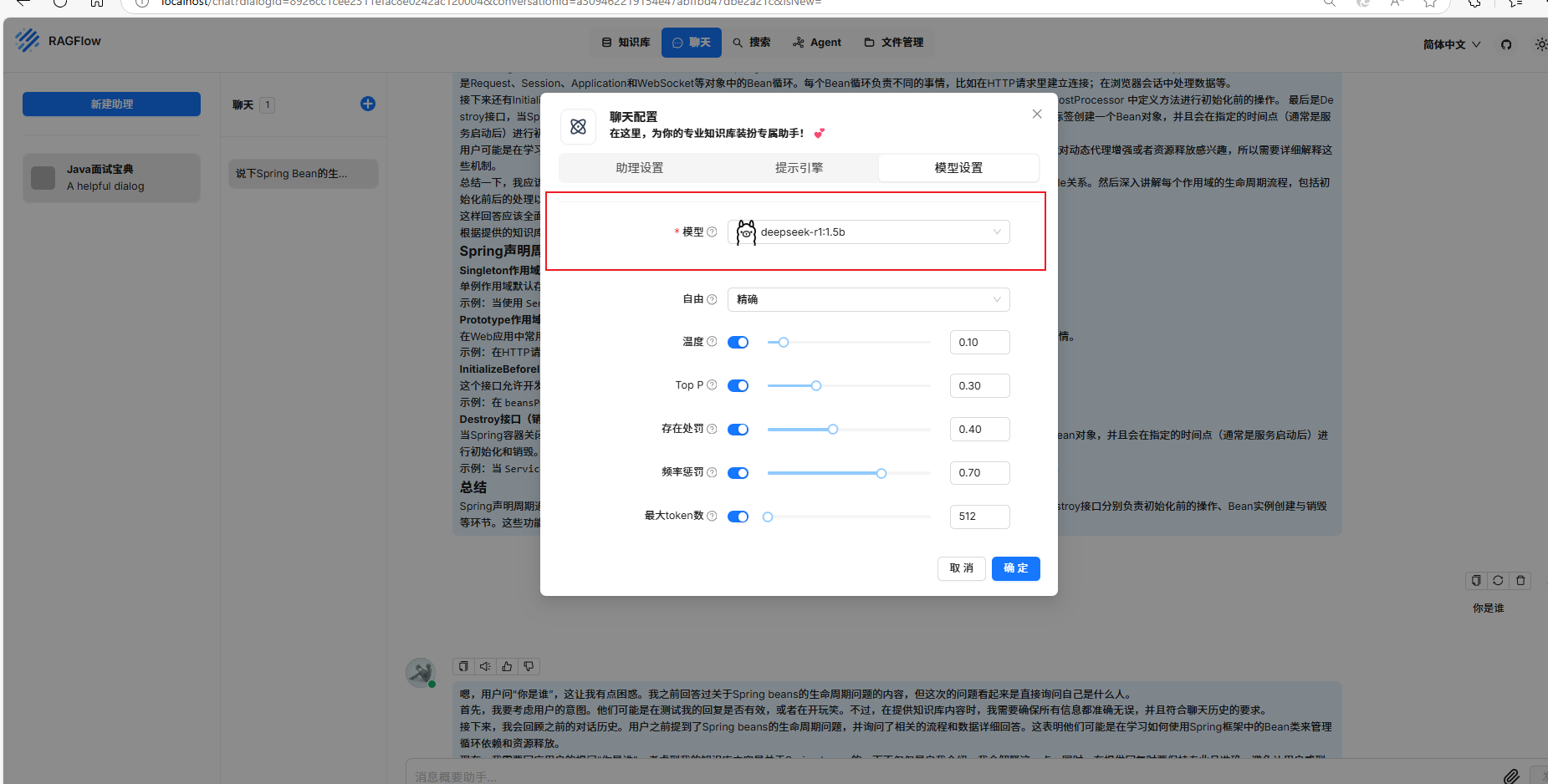Disable the 存在处罚 switch

tap(738, 429)
